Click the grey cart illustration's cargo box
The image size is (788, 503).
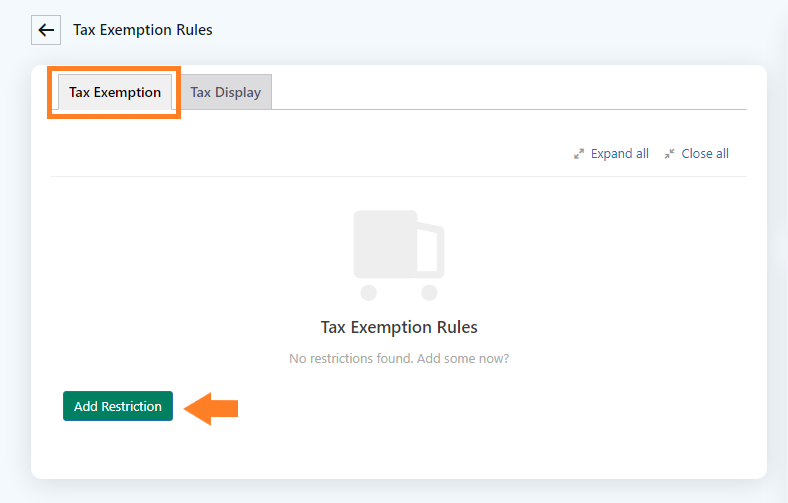pyautogui.click(x=385, y=244)
